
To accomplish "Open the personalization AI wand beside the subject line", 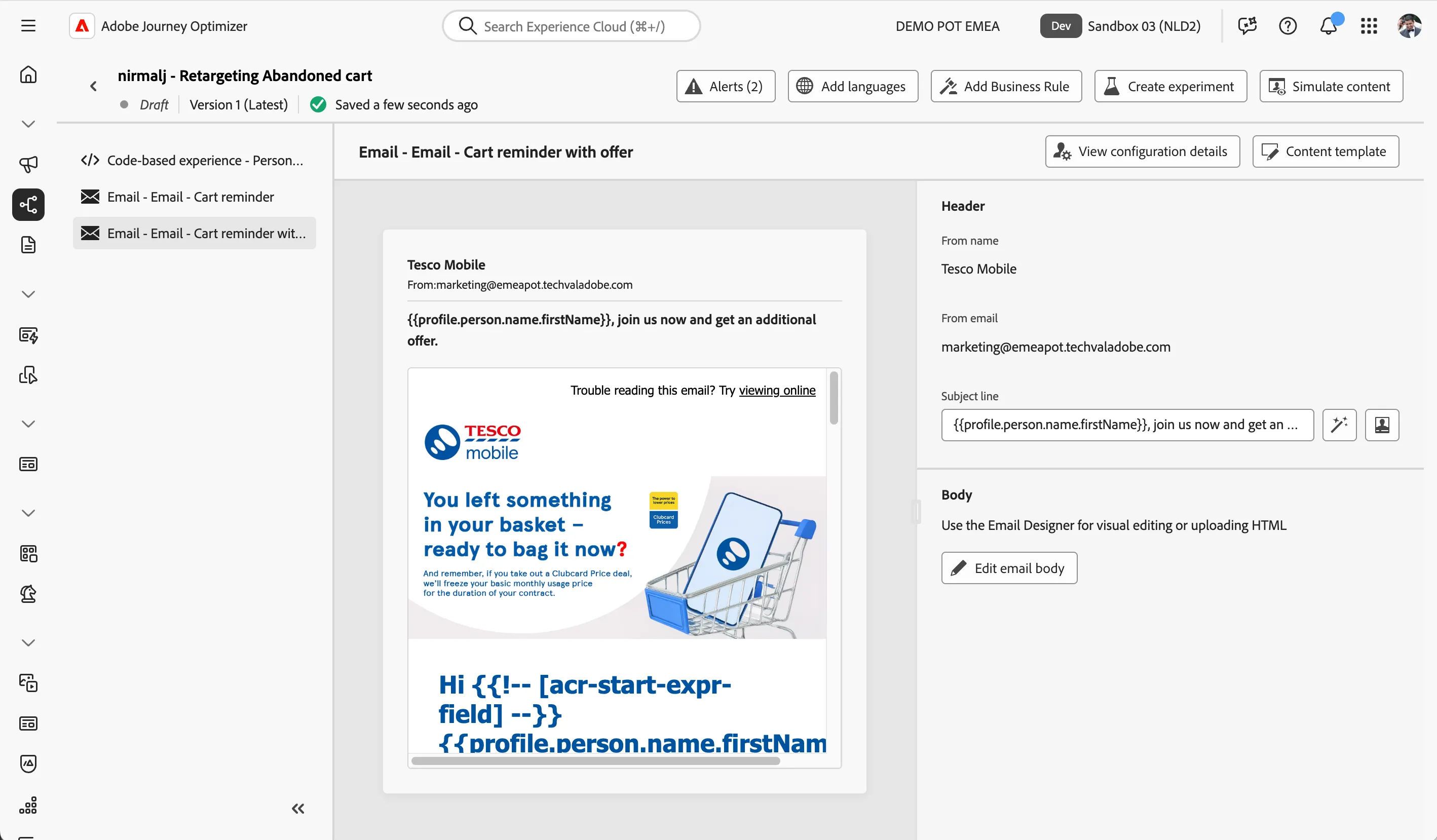I will click(x=1339, y=425).
